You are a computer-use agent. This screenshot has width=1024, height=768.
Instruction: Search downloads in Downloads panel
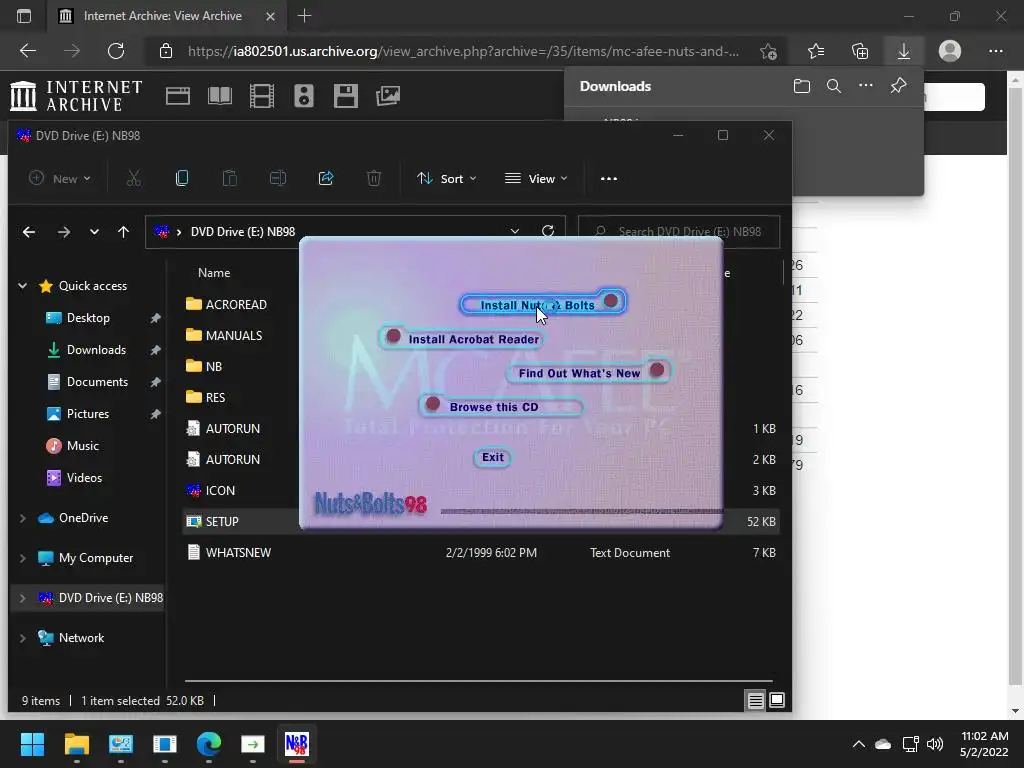pyautogui.click(x=834, y=86)
